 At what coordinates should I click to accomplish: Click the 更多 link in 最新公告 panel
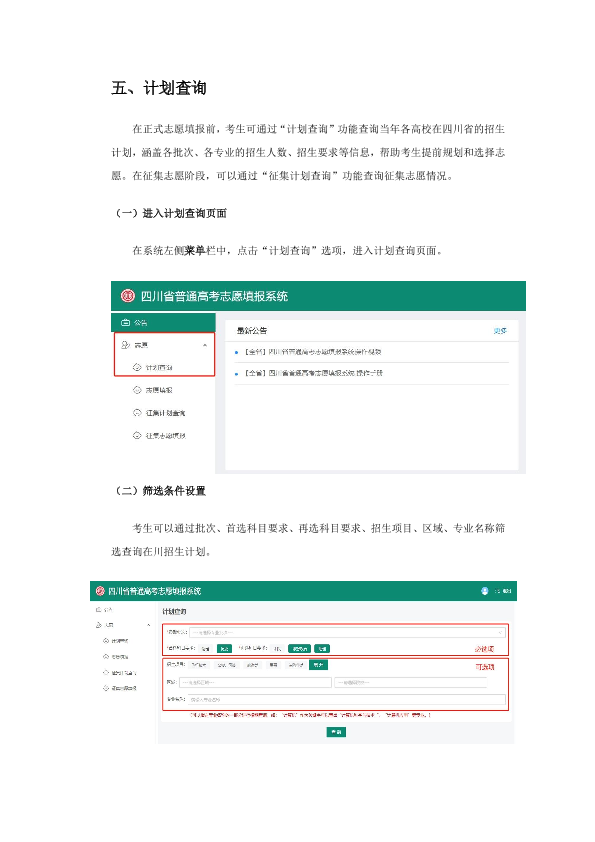point(500,331)
